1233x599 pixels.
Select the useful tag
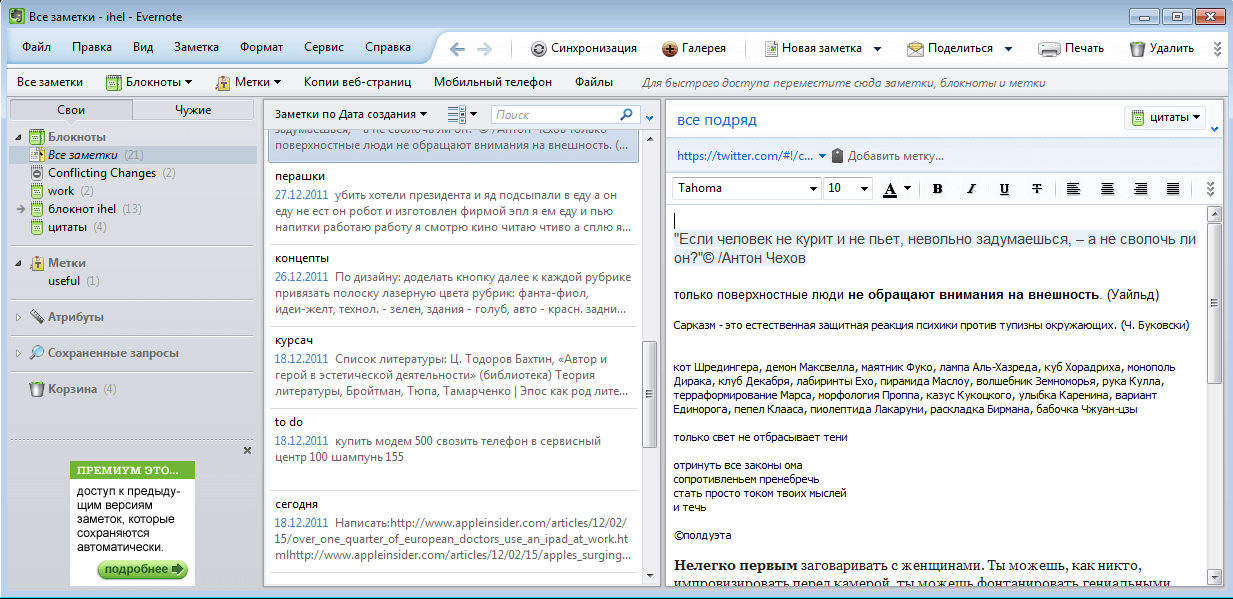point(64,281)
